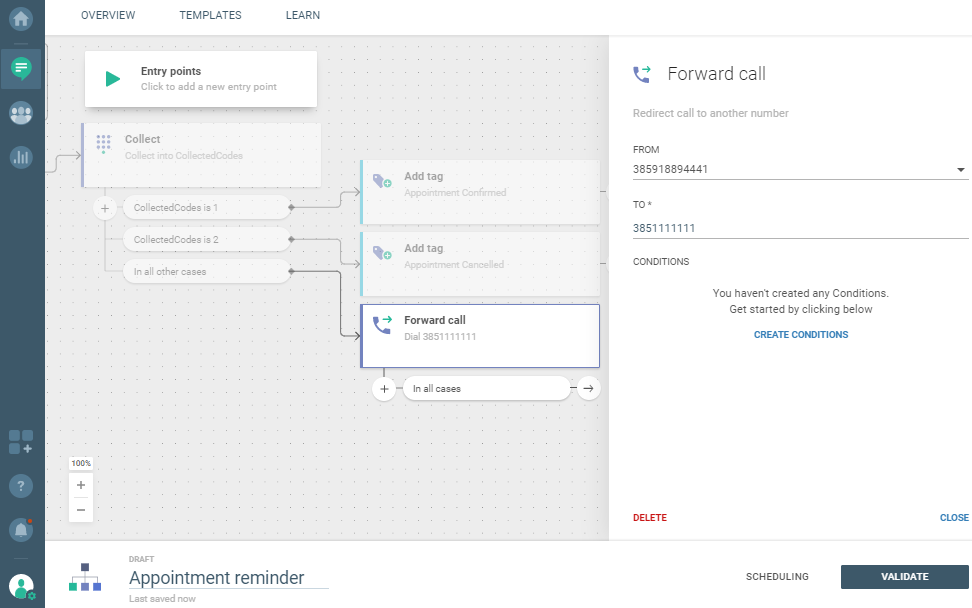Open the help question mark icon
Screen dimensions: 972x608
click(x=21, y=486)
